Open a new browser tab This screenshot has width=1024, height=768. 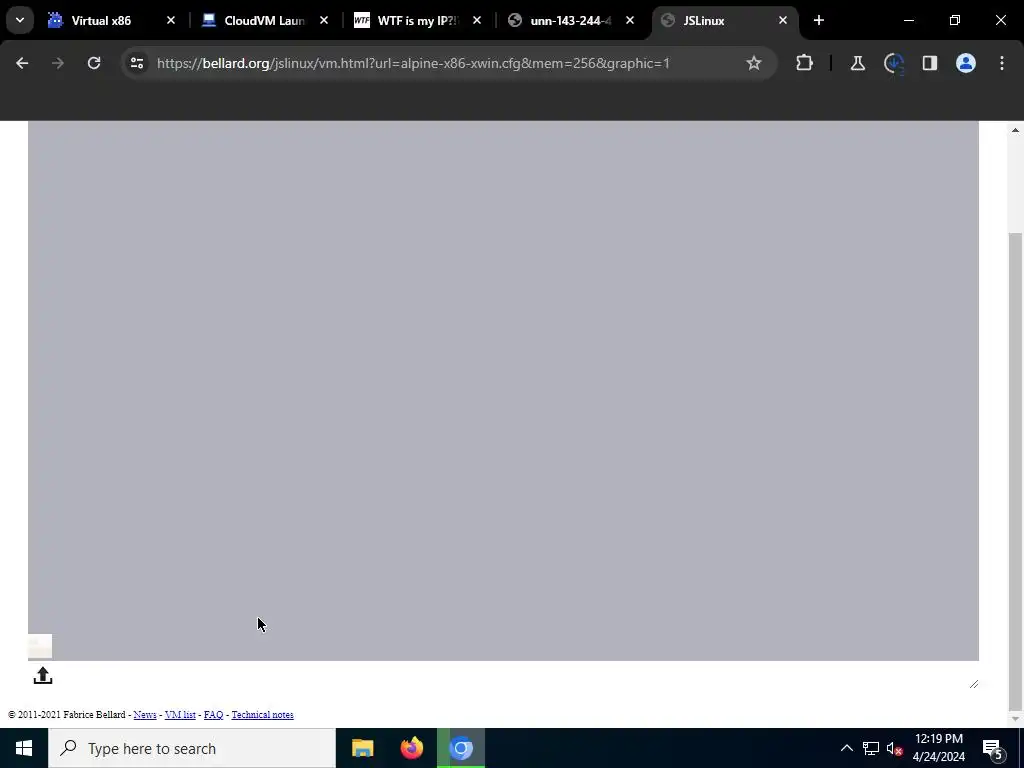(x=819, y=20)
